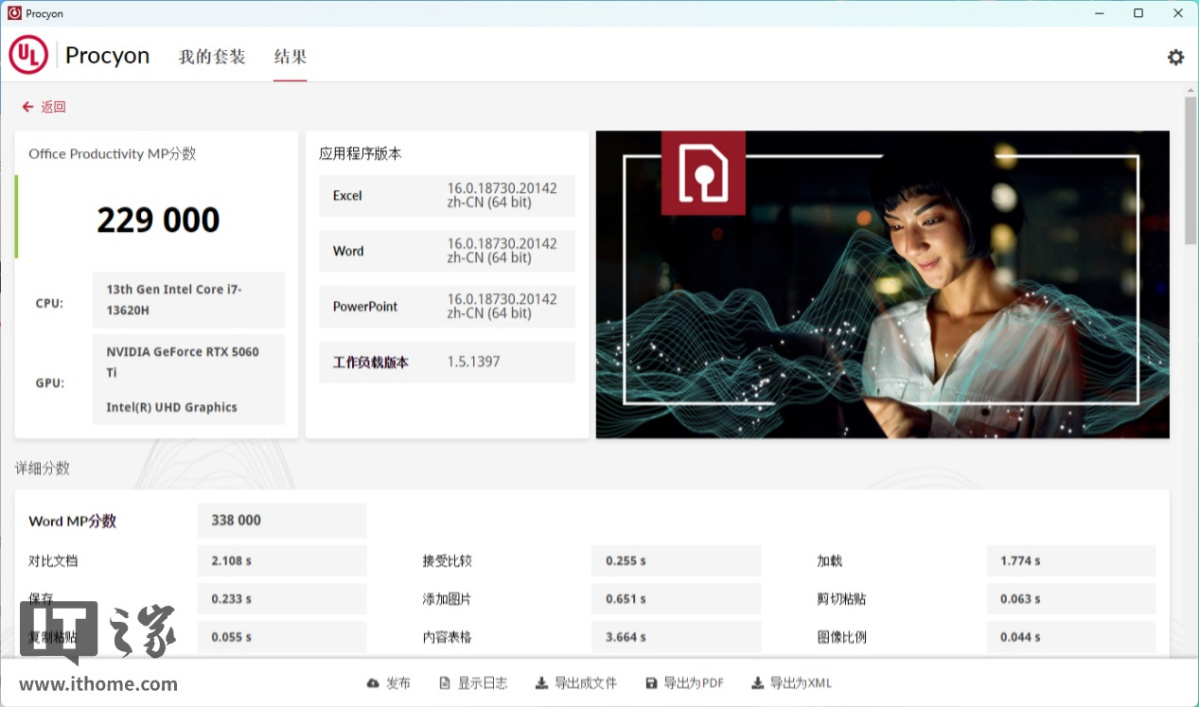Click the show log document icon
Screen dimensions: 1199x707
pos(445,683)
